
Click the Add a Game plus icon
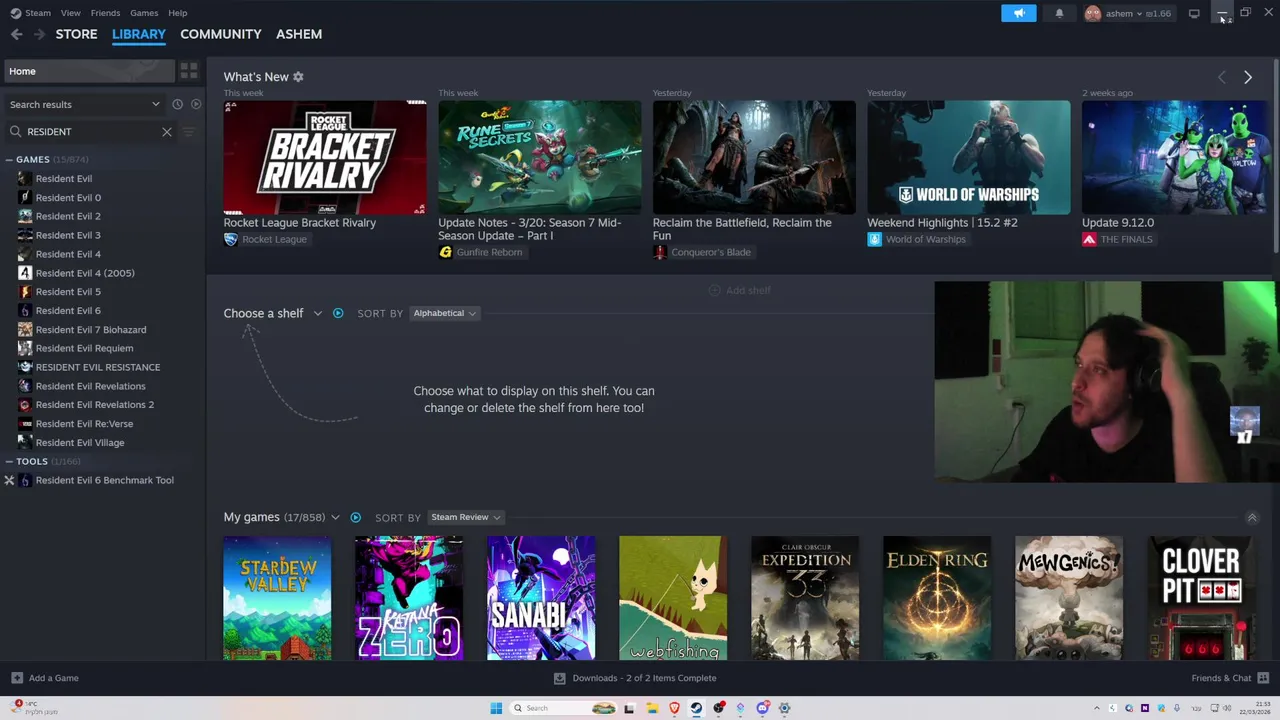click(17, 678)
